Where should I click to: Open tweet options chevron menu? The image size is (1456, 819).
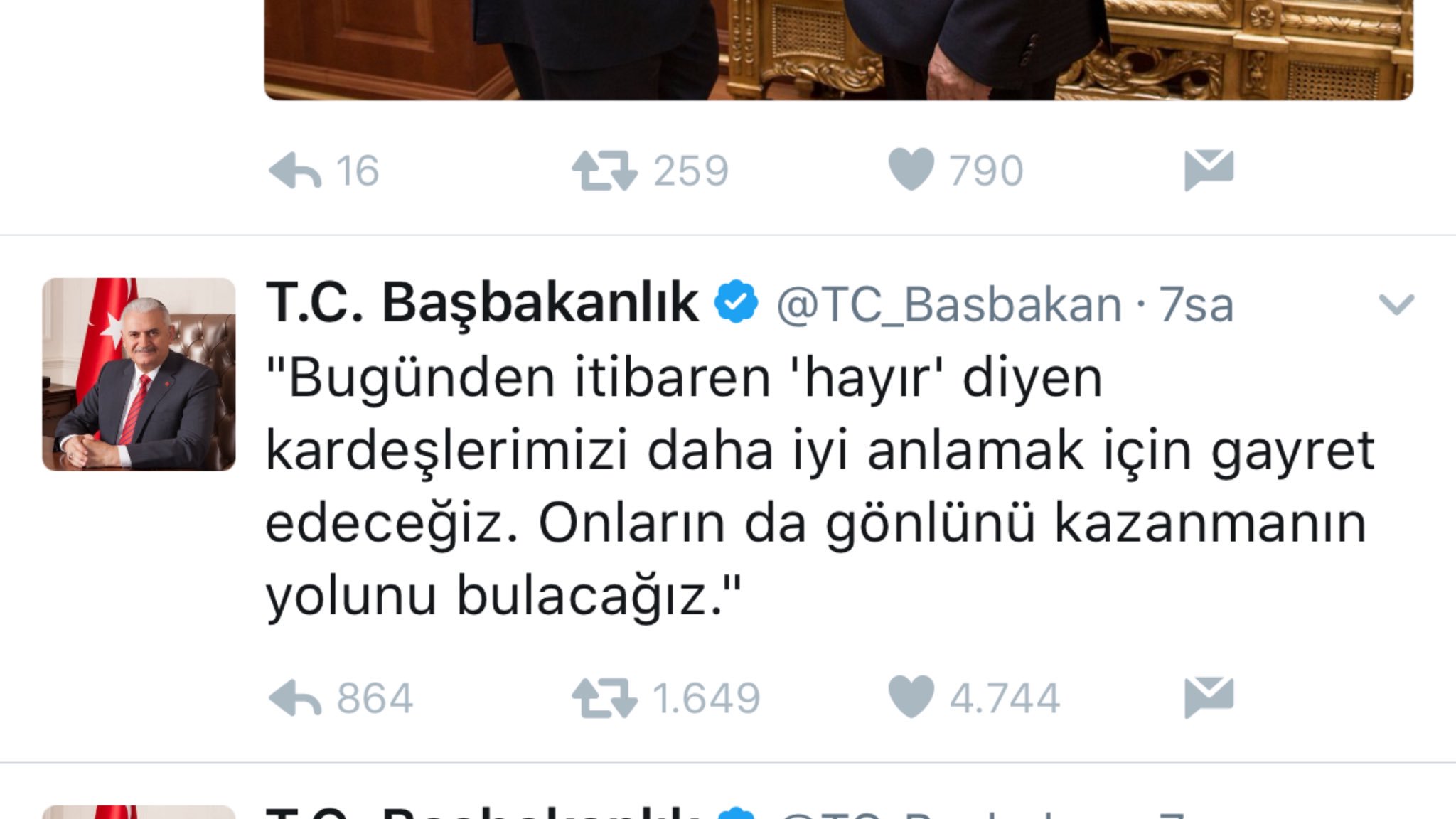pos(1396,304)
